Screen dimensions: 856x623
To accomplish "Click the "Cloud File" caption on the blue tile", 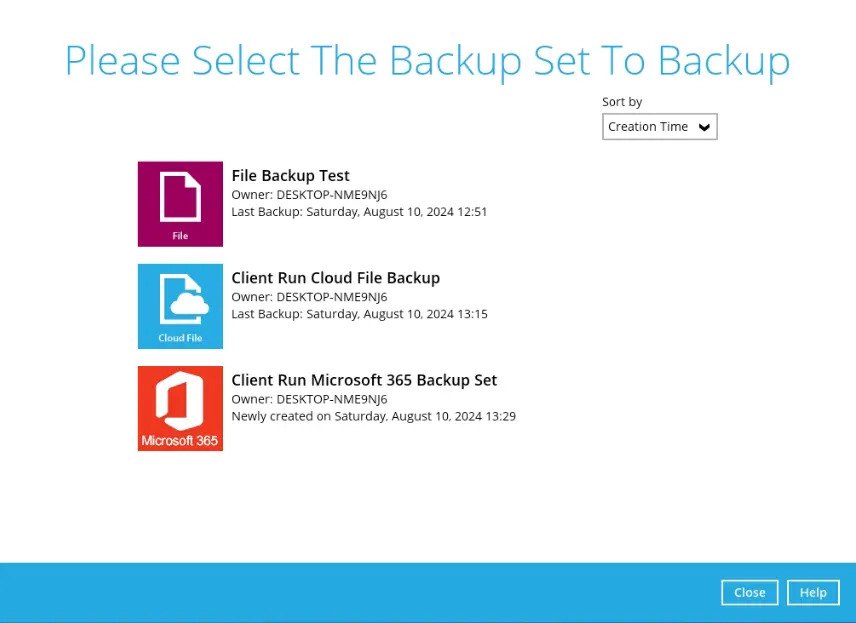I will [x=180, y=338].
